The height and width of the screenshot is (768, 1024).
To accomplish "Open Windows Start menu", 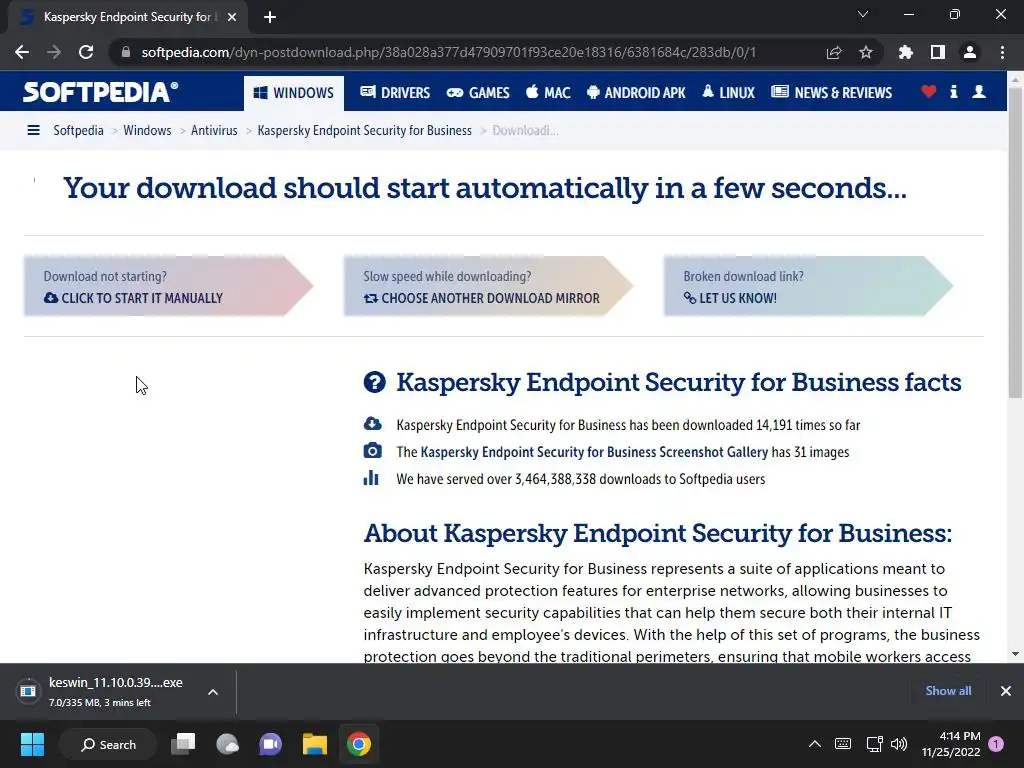I will pos(32,744).
